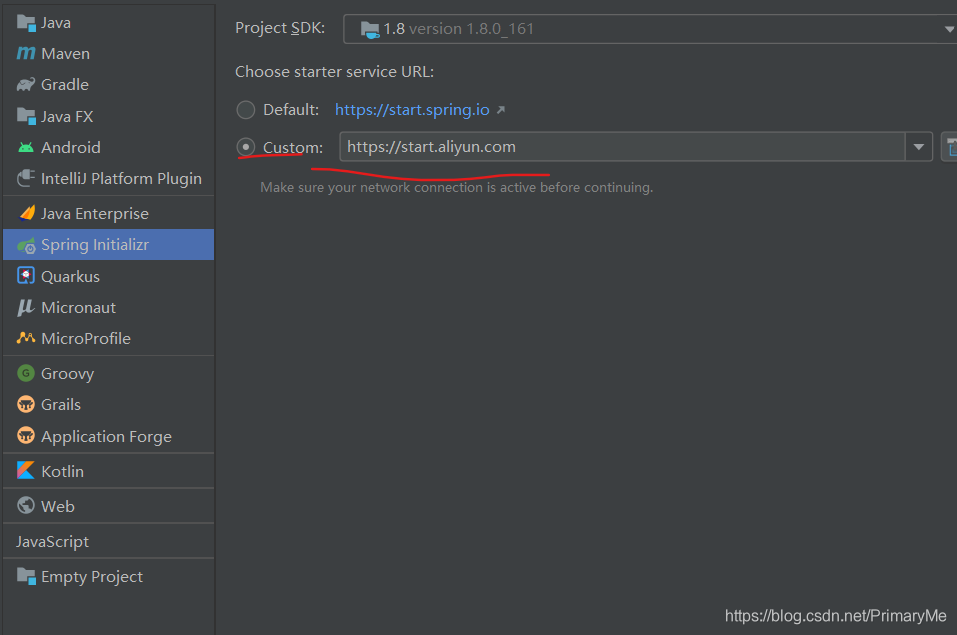This screenshot has height=635, width=957.
Task: Choose the JavaScript project type
Action: (109, 541)
